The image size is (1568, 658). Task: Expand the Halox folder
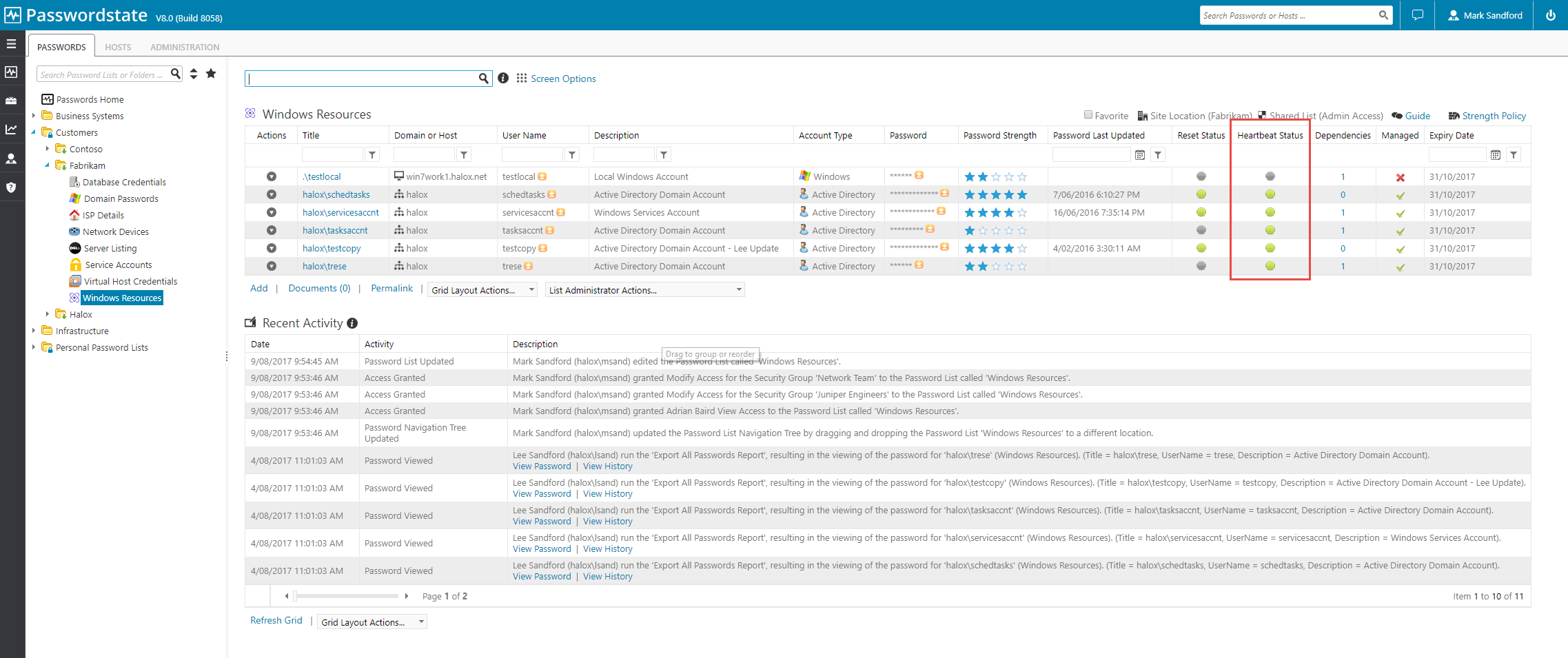point(47,314)
